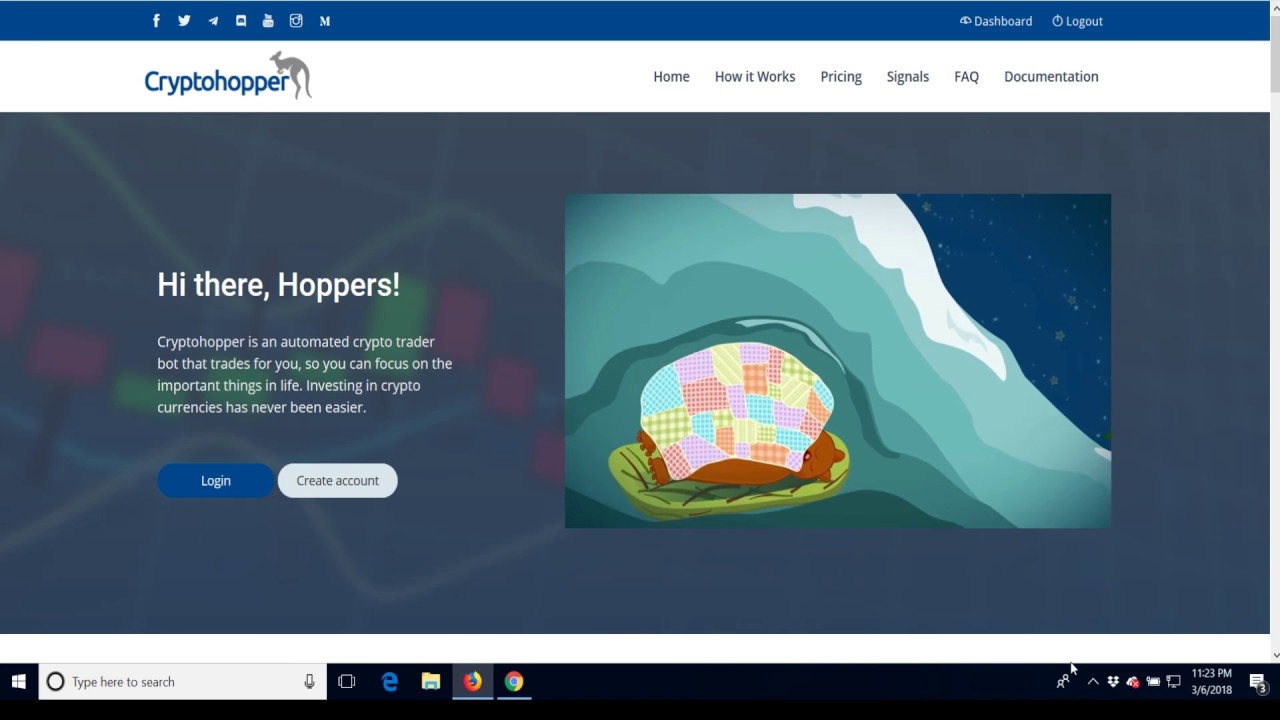Screen dimensions: 1280x720
Task: Open the Cryptohopper Facebook page icon
Action: (x=156, y=20)
